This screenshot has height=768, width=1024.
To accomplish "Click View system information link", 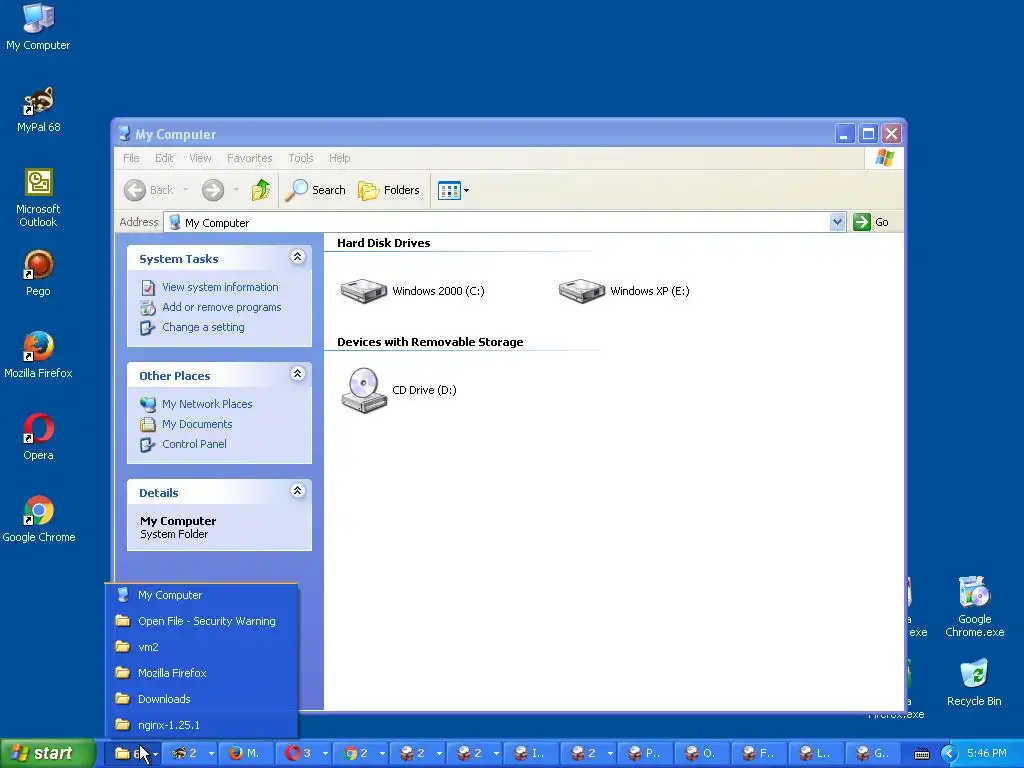I will tap(220, 287).
